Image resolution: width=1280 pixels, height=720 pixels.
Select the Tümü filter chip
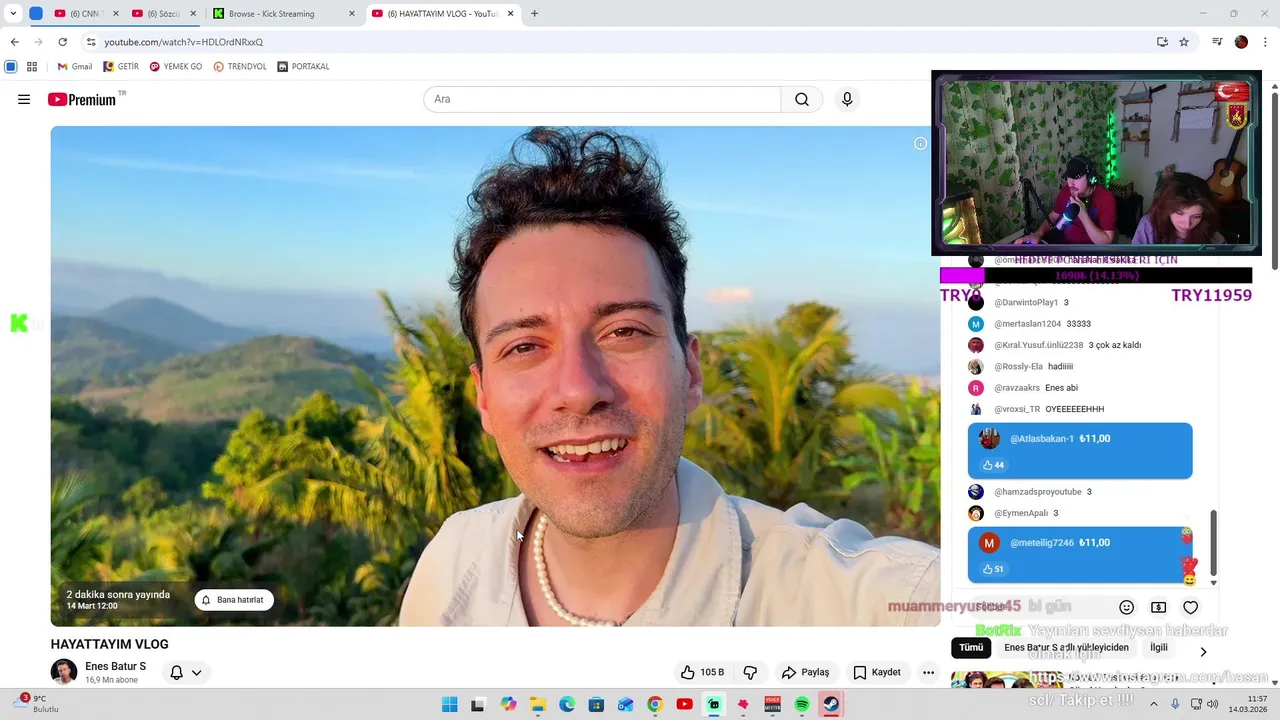pos(971,647)
